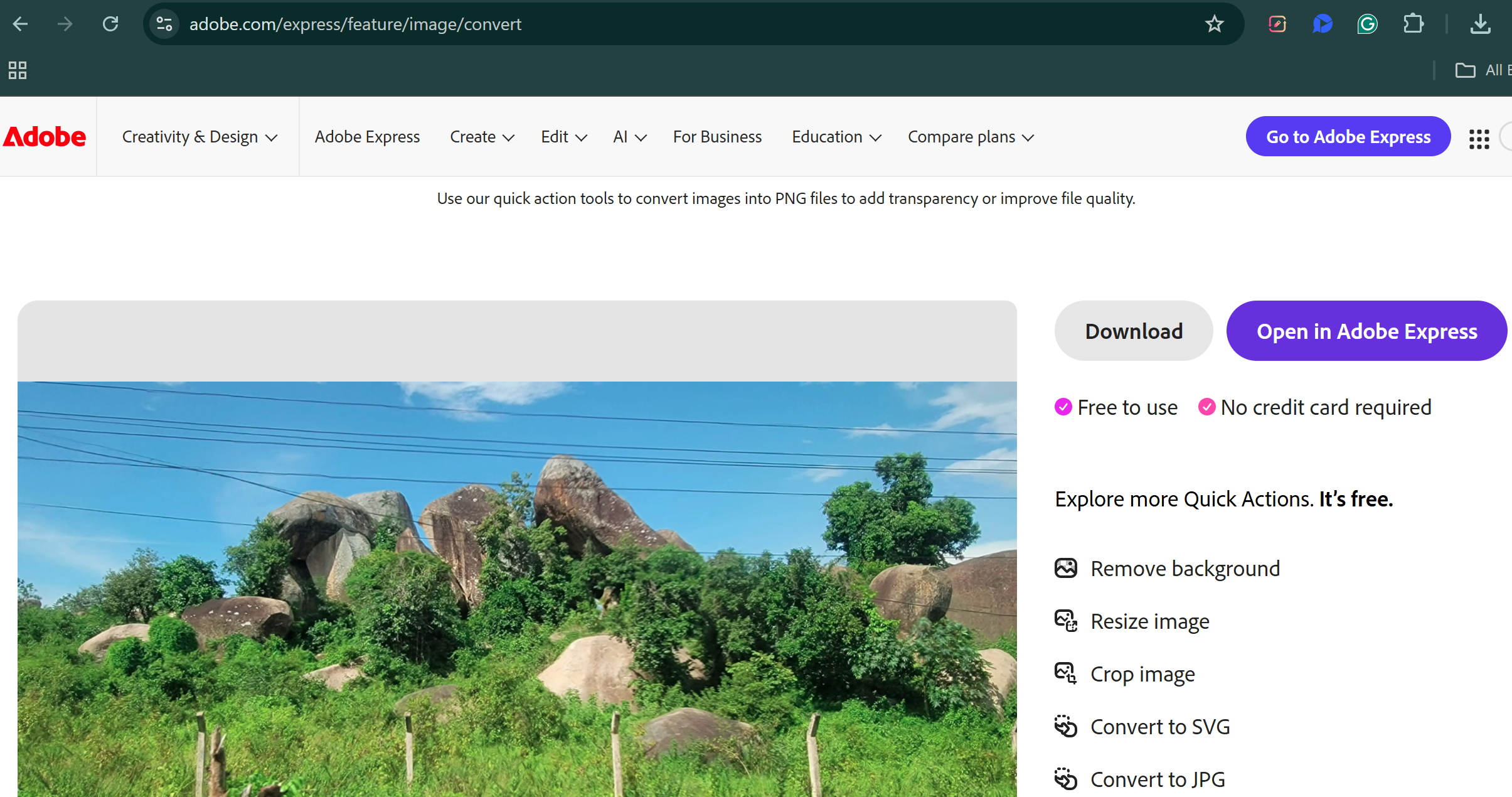Click Open in Adobe Express button

[x=1366, y=331]
